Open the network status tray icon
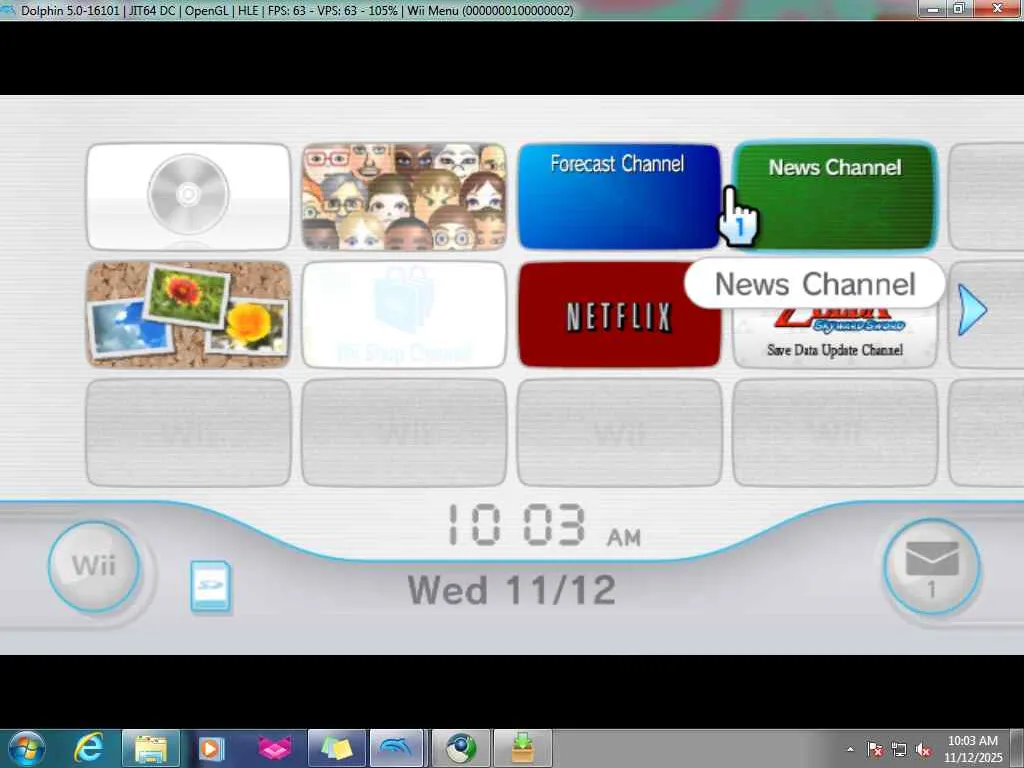The width and height of the screenshot is (1024, 768). coord(899,750)
